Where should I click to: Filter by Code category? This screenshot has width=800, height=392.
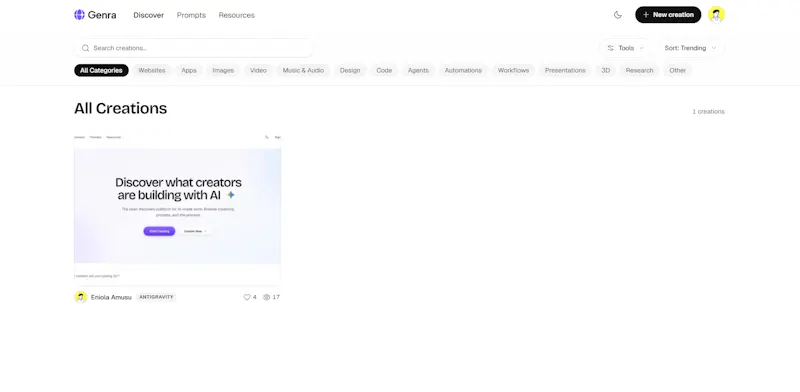click(384, 70)
